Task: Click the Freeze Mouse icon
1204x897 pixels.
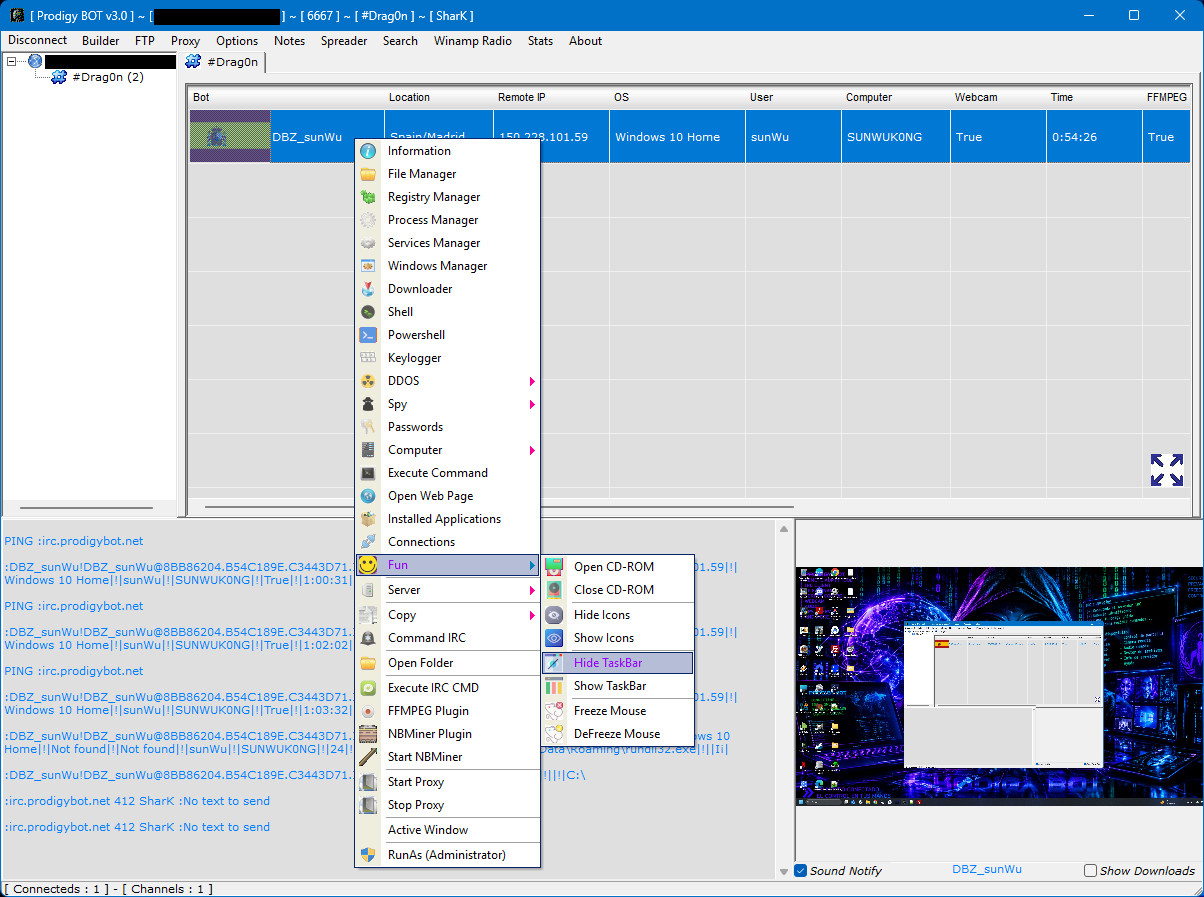Action: click(554, 711)
